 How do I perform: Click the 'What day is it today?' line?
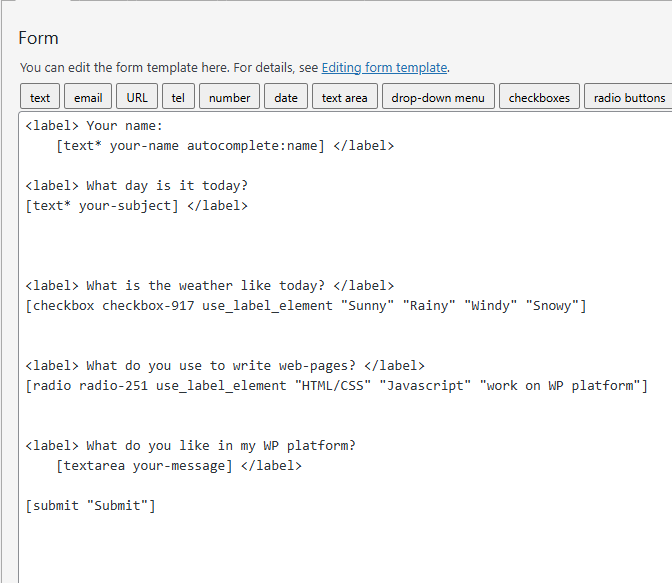(x=136, y=186)
